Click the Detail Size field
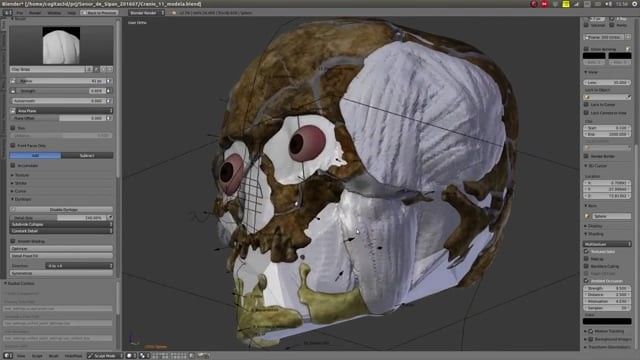The height and width of the screenshot is (360, 640). click(58, 218)
